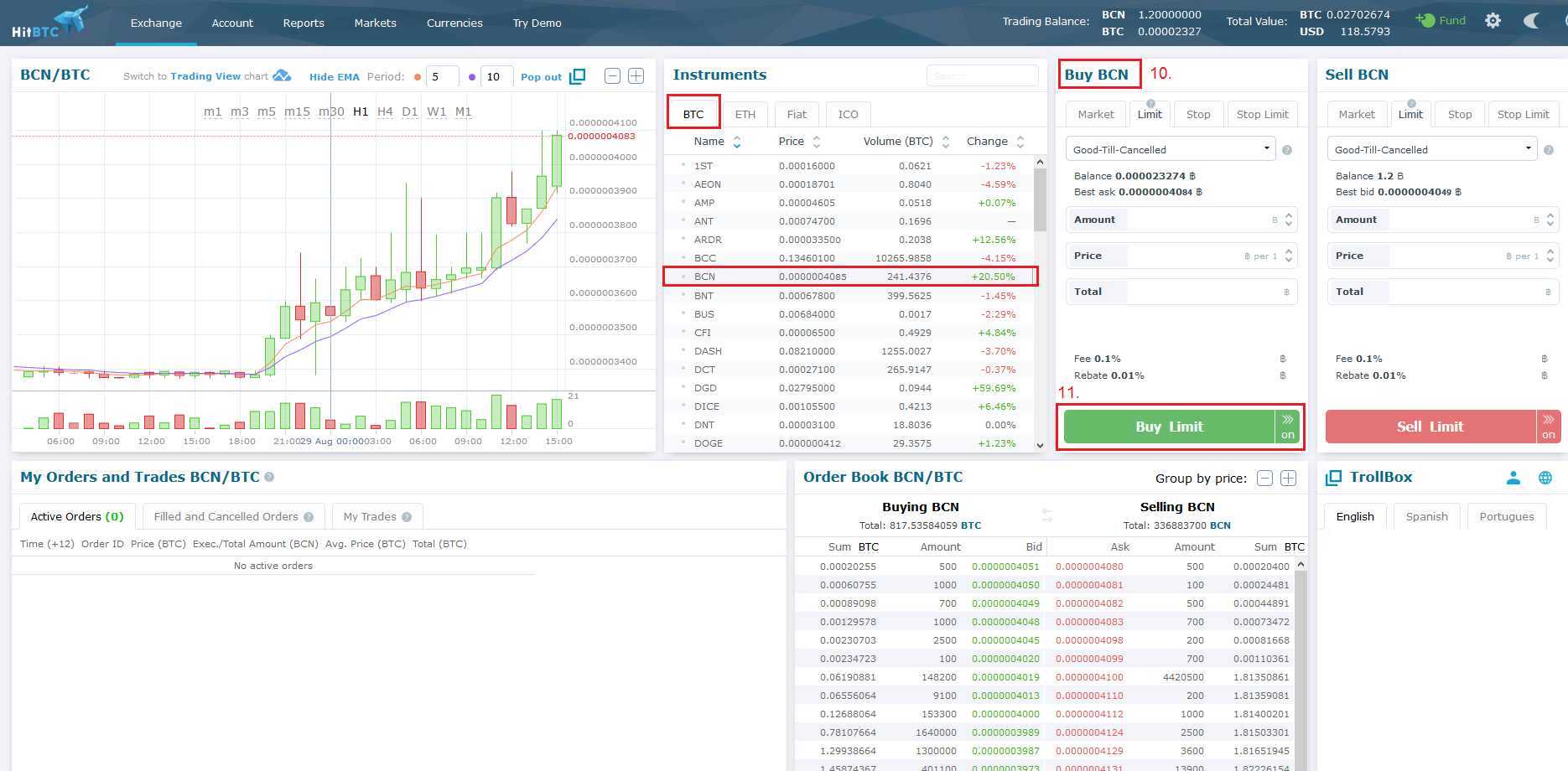This screenshot has height=771, width=1568.
Task: Open settings gear icon in header
Action: click(1493, 21)
